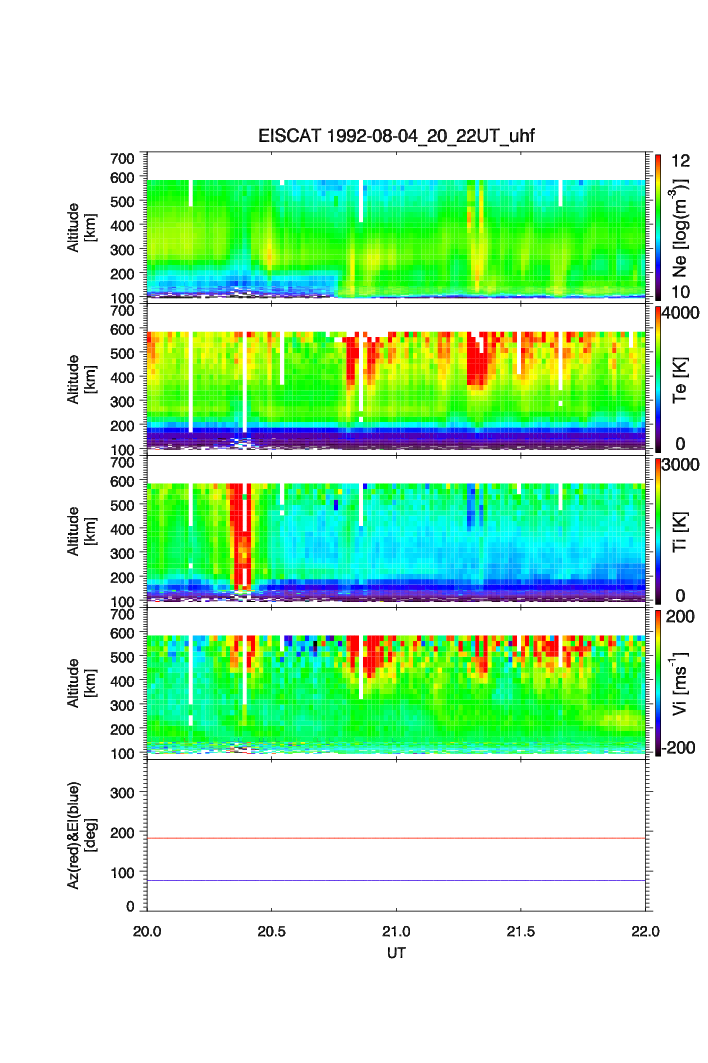Click the value 200 on Vi color bar

[x=680, y=616]
